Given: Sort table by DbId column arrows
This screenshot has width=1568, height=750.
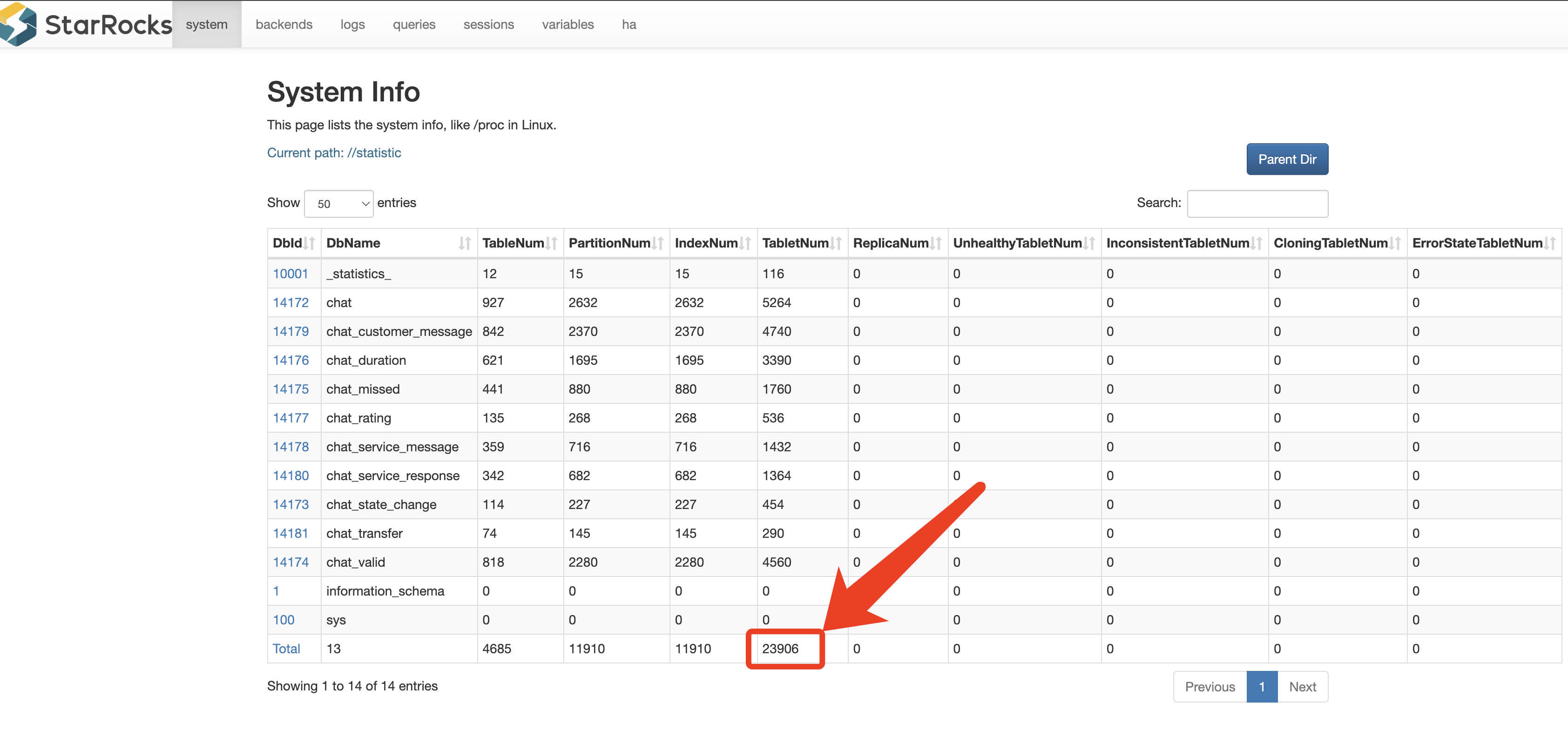Looking at the screenshot, I should coord(309,243).
